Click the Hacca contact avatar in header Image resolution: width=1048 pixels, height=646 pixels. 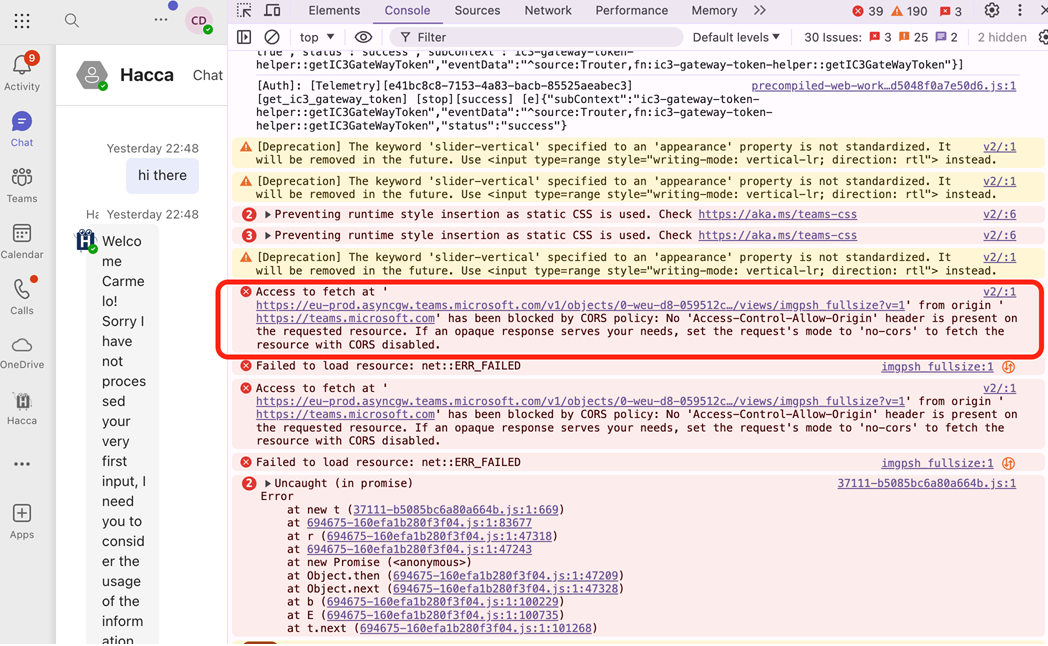92,75
